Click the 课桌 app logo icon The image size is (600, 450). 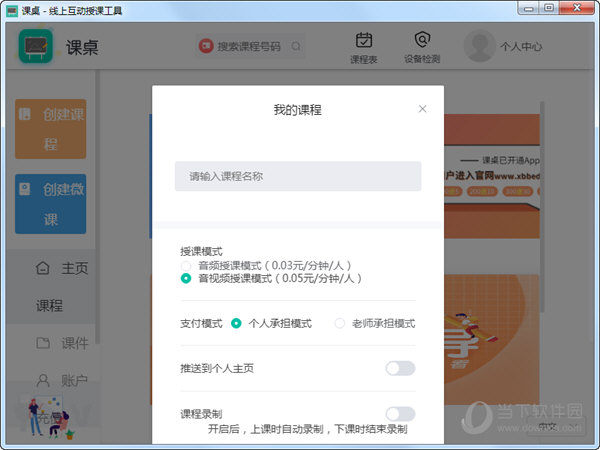pos(35,46)
